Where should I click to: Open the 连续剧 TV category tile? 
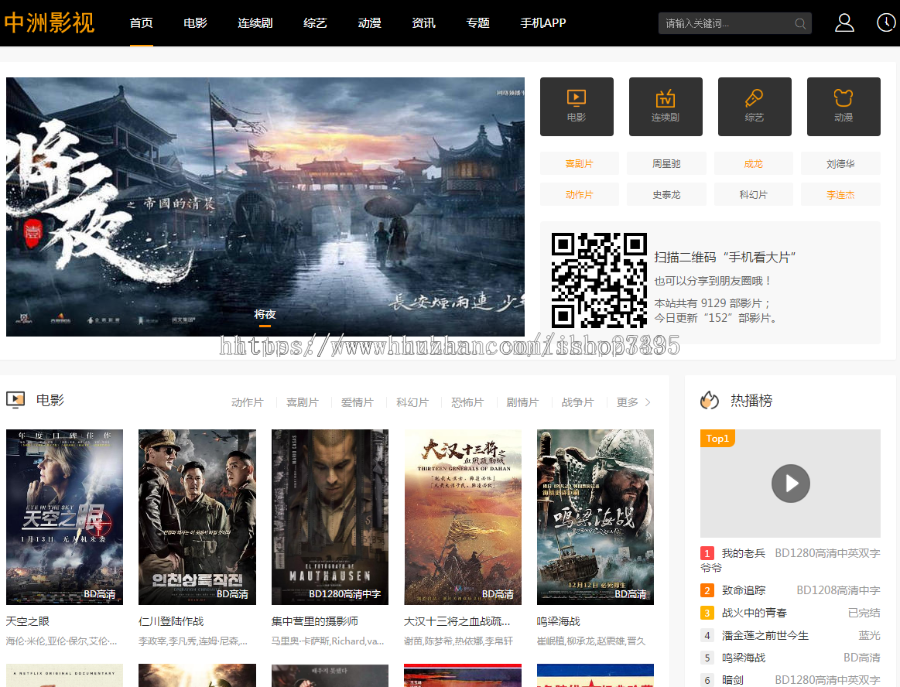point(665,107)
